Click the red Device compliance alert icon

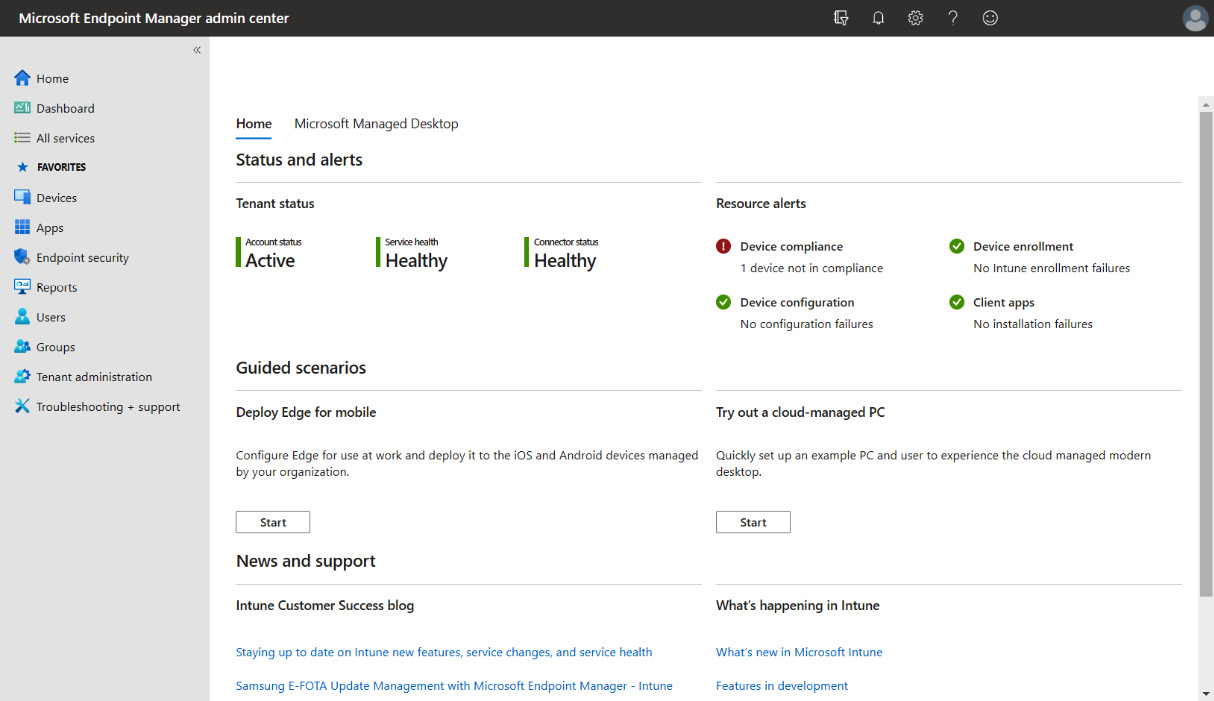tap(724, 246)
